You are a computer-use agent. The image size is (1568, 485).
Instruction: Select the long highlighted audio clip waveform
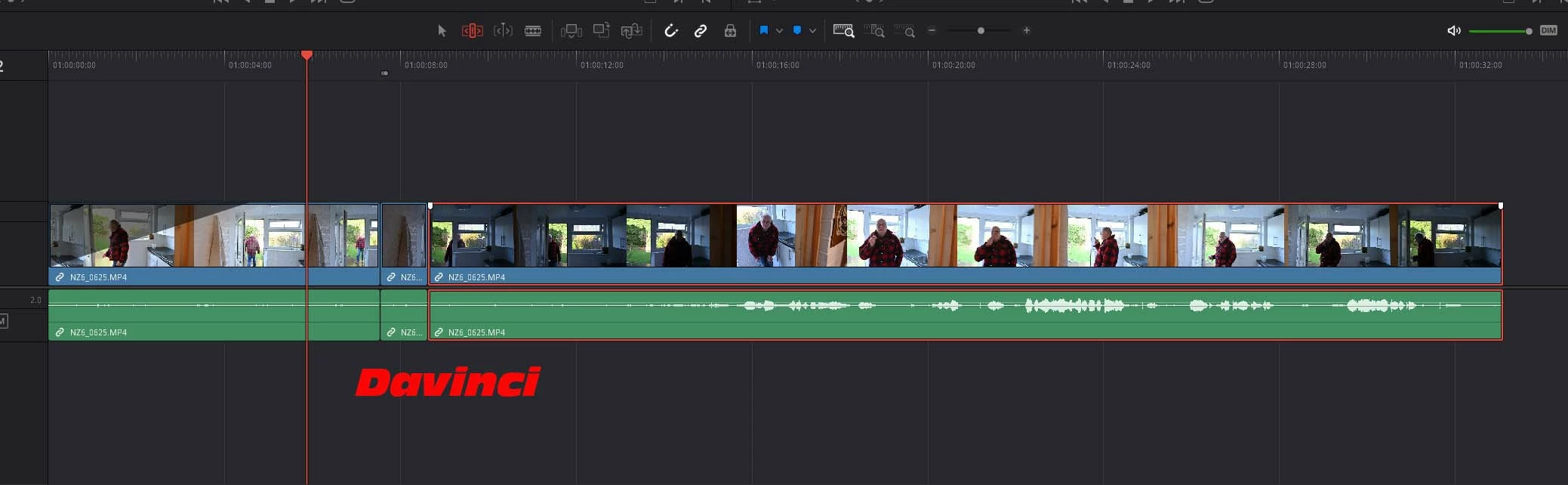(966, 315)
